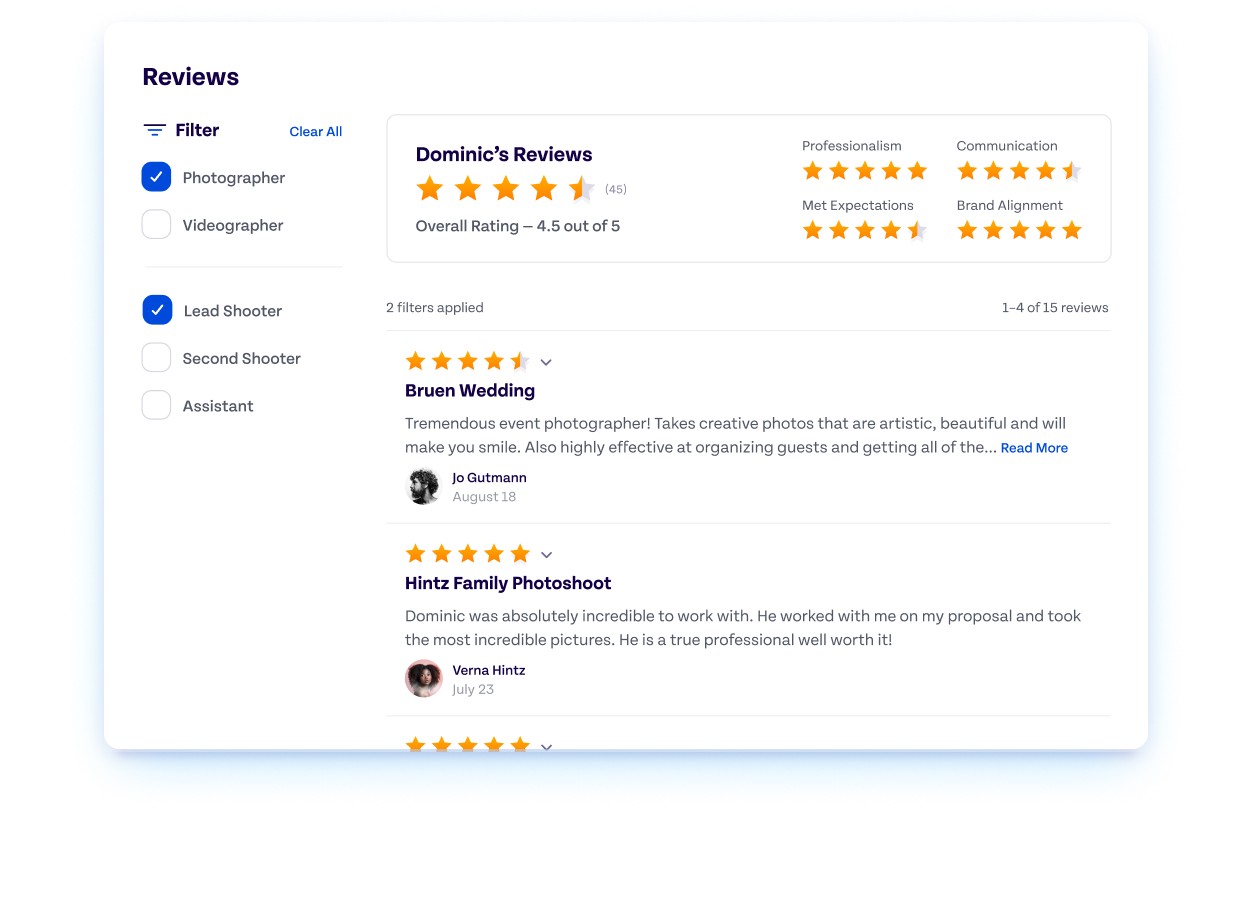
Task: Click the overall rating stars under Dominic's Reviews
Action: pyautogui.click(x=505, y=189)
